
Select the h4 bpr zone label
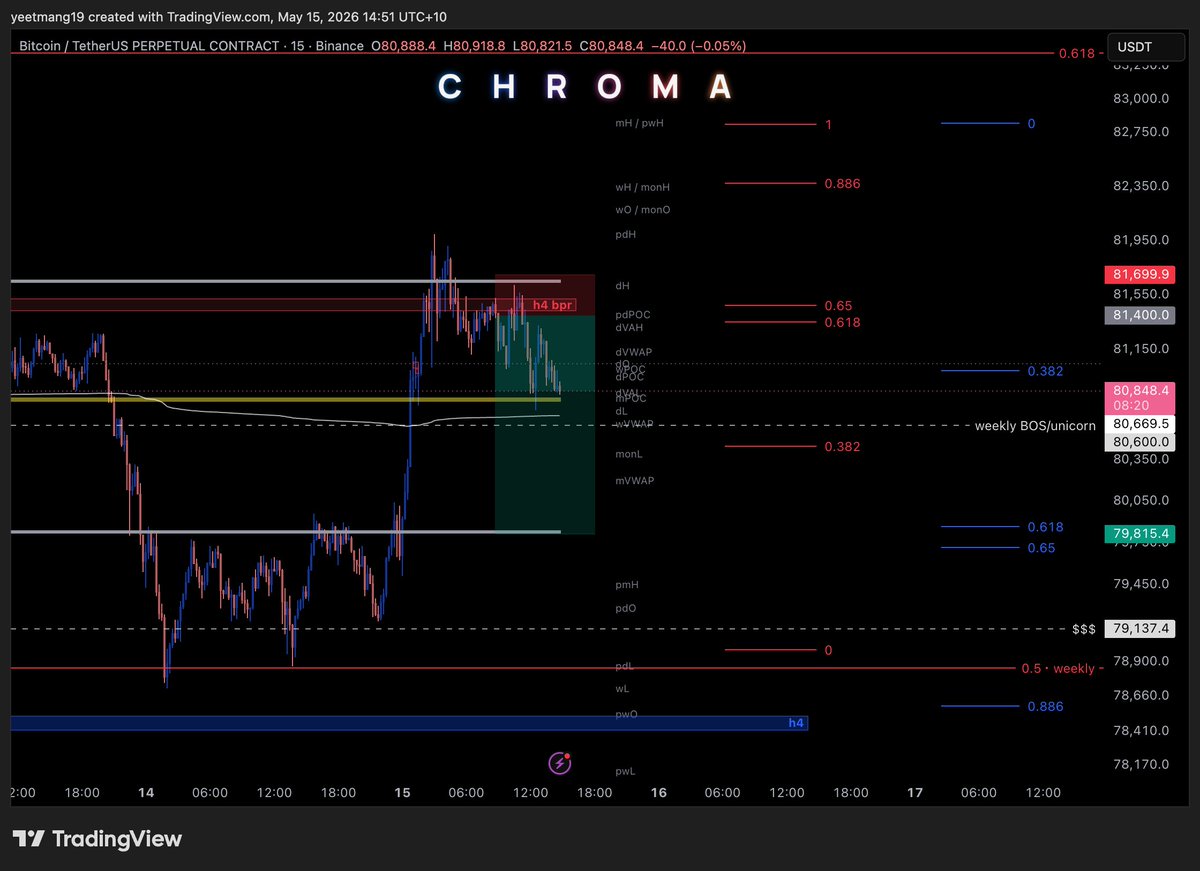(553, 305)
